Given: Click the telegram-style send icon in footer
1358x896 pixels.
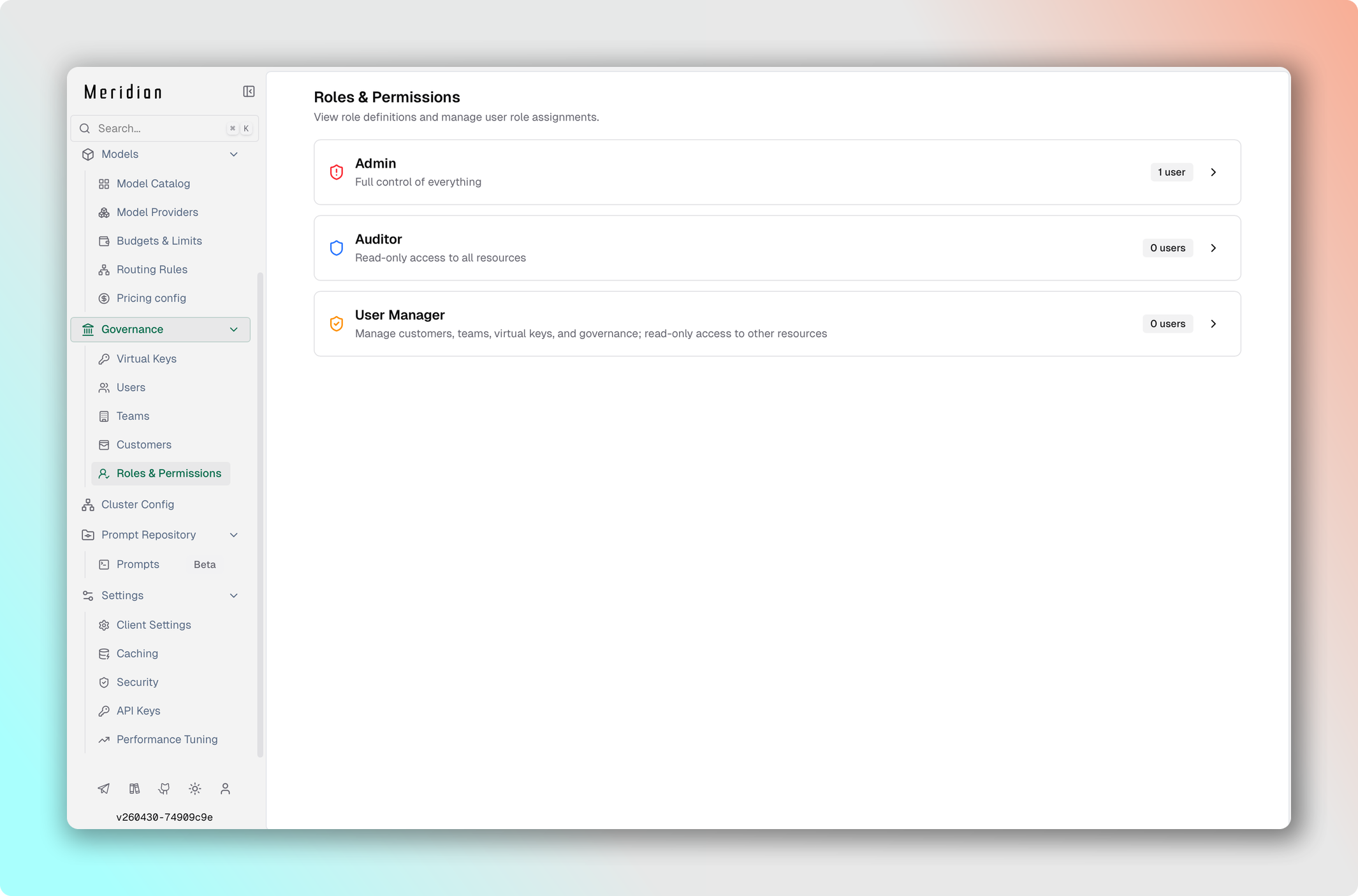Looking at the screenshot, I should [x=103, y=789].
